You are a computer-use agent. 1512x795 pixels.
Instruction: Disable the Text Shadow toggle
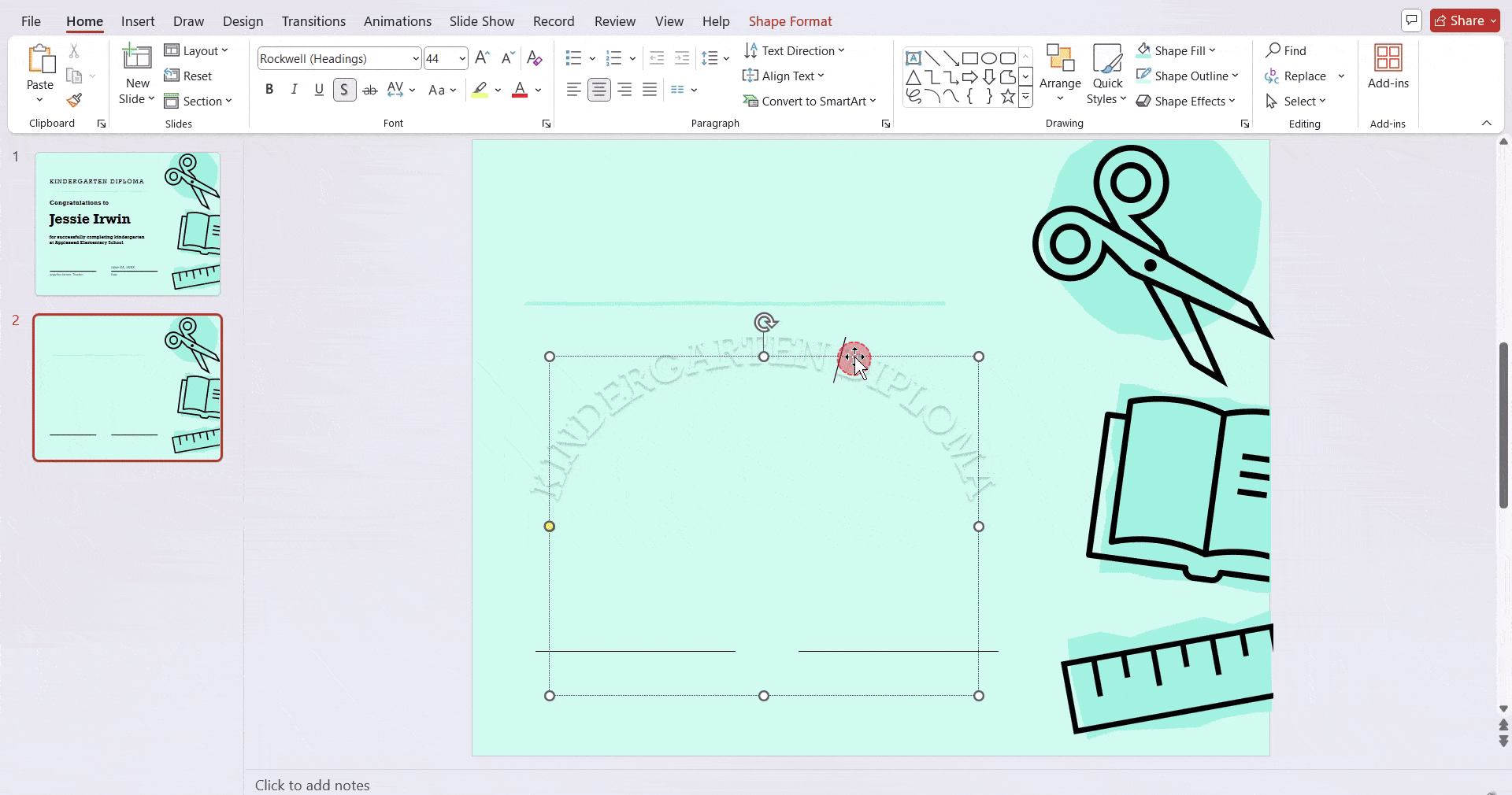(x=345, y=89)
